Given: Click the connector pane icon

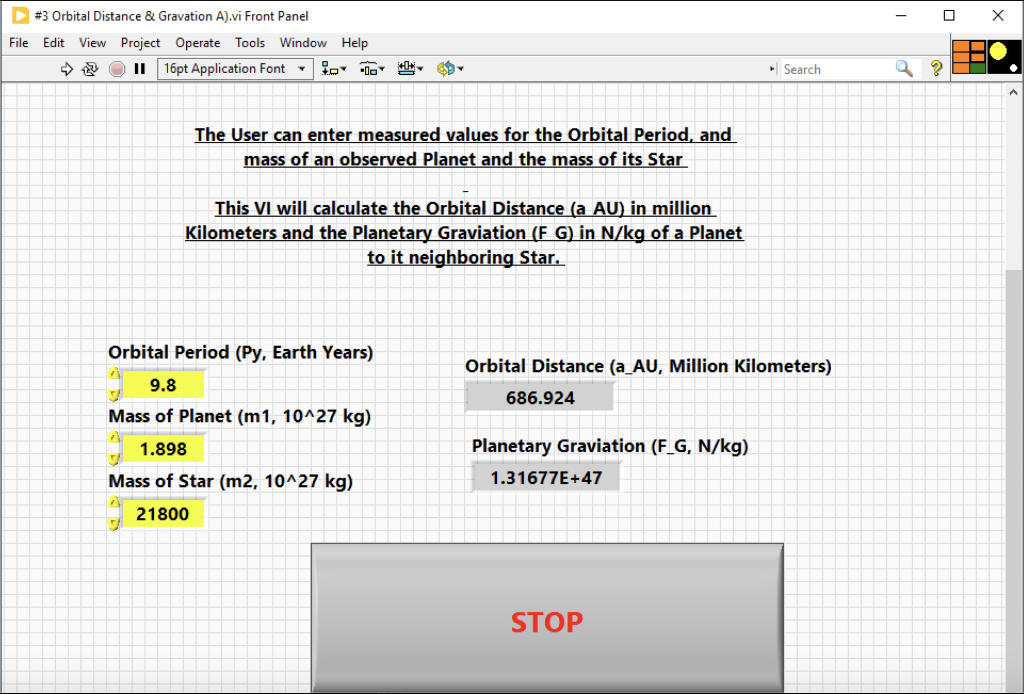Looking at the screenshot, I should [x=968, y=57].
